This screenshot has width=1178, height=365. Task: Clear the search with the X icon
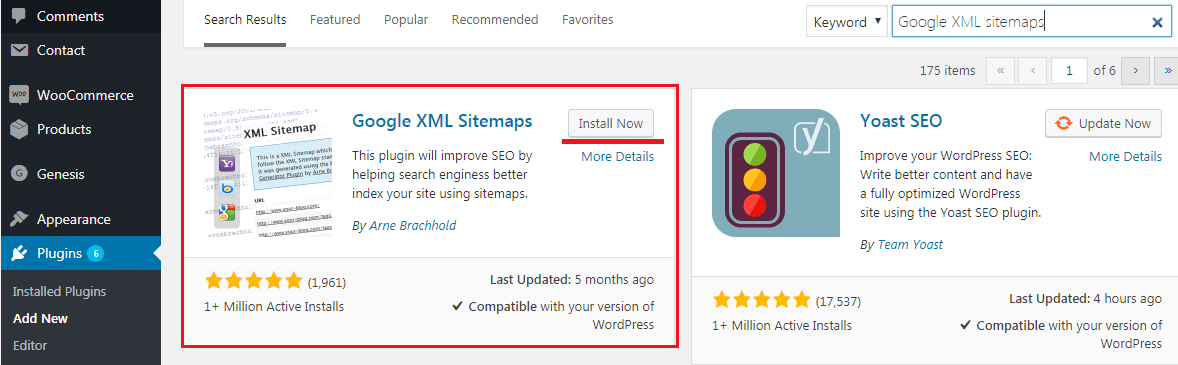1158,23
